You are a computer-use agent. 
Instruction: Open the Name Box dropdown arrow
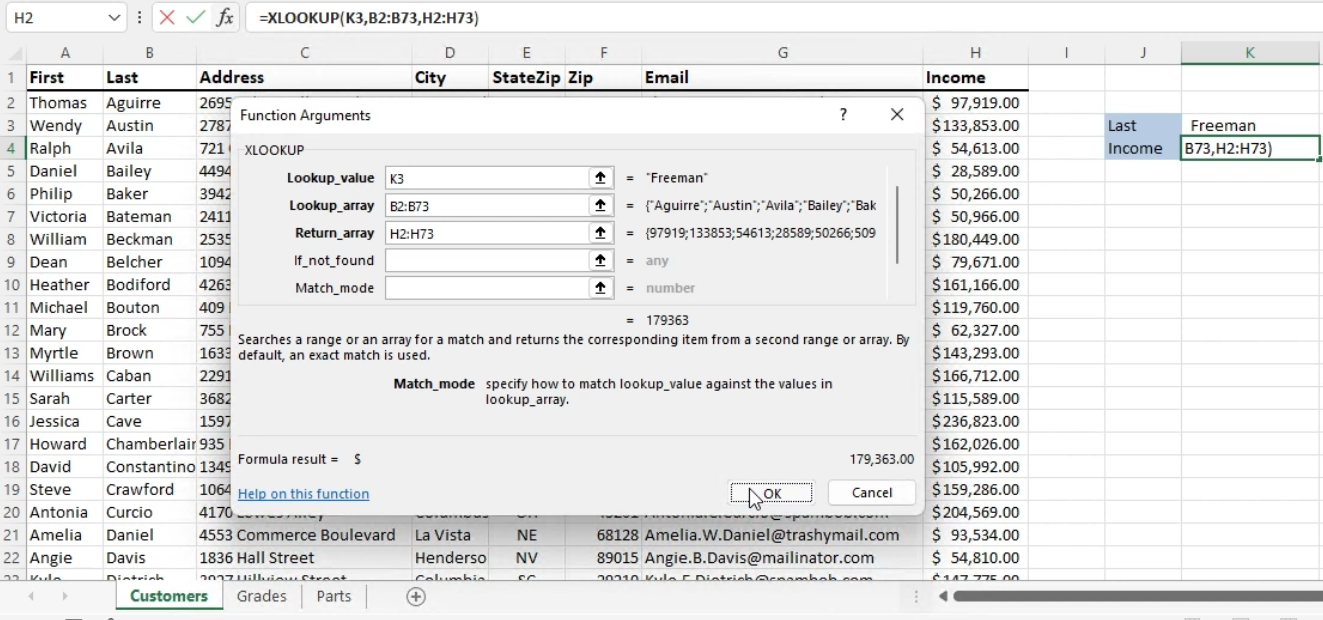pos(113,18)
